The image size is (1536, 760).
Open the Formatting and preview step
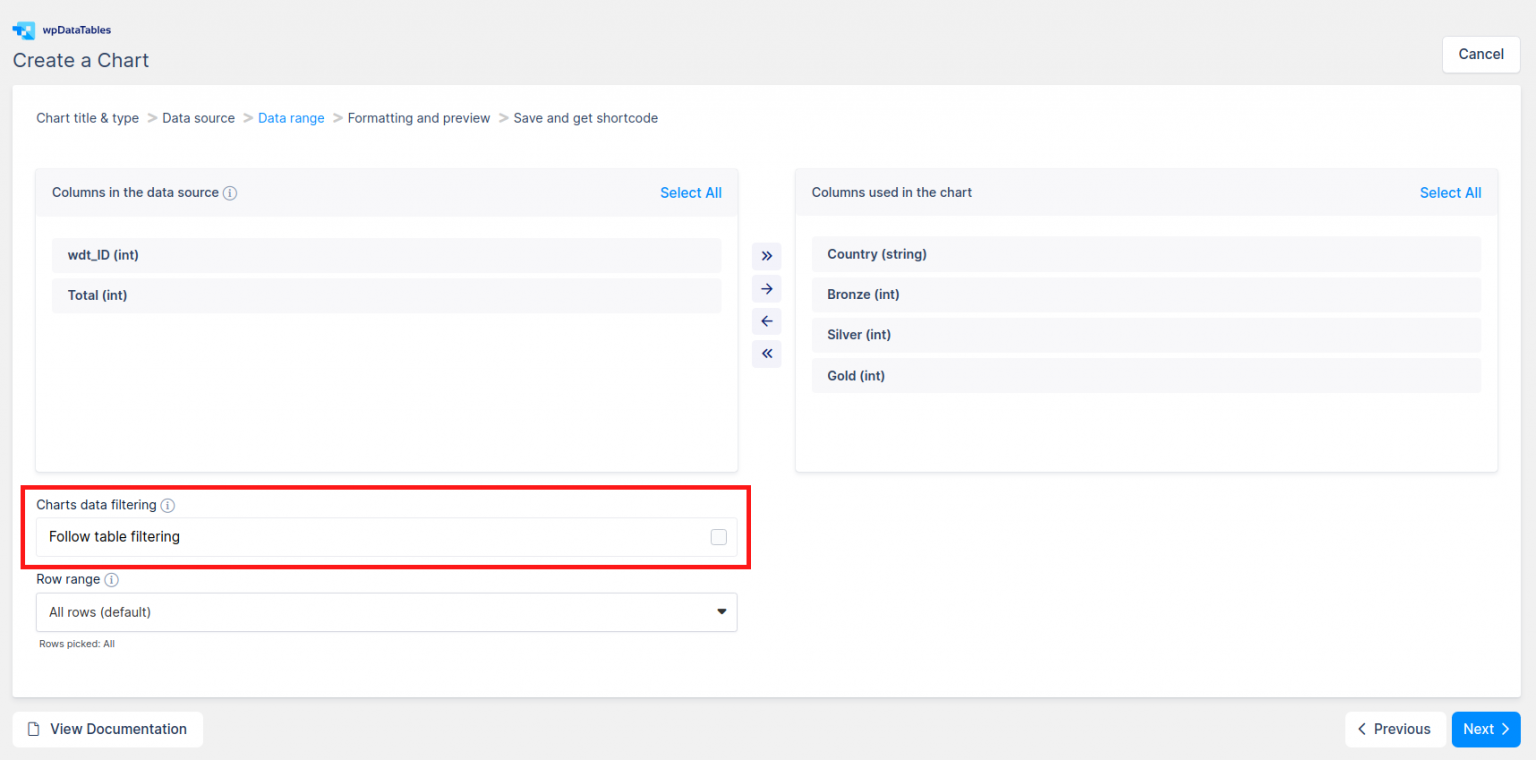coord(418,118)
